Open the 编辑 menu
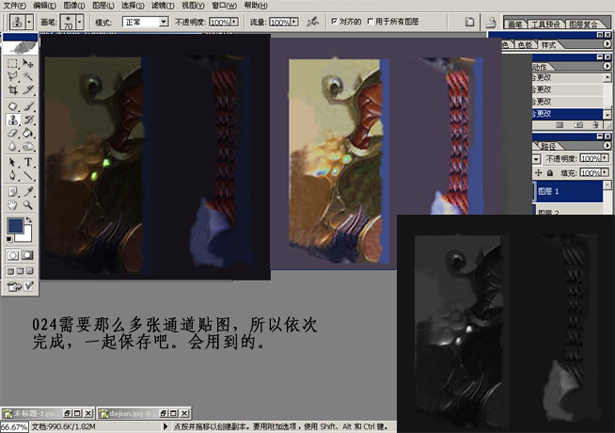The height and width of the screenshot is (433, 615). pos(44,5)
